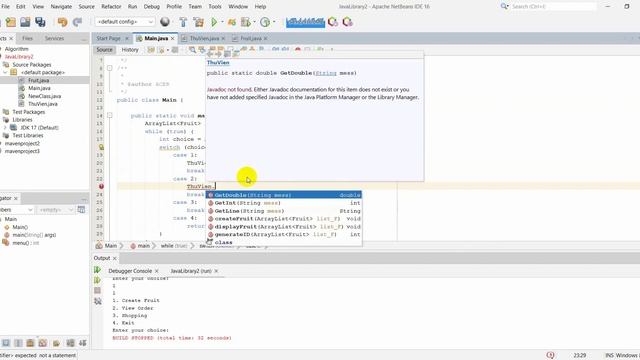Click the Javadoc popup forward arrow
This screenshot has width=640, height=360.
coord(218,54)
